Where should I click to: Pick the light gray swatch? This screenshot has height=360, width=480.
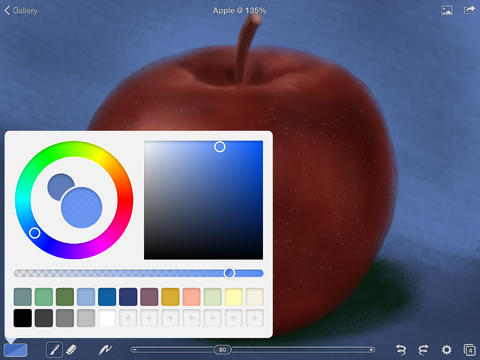(86, 318)
